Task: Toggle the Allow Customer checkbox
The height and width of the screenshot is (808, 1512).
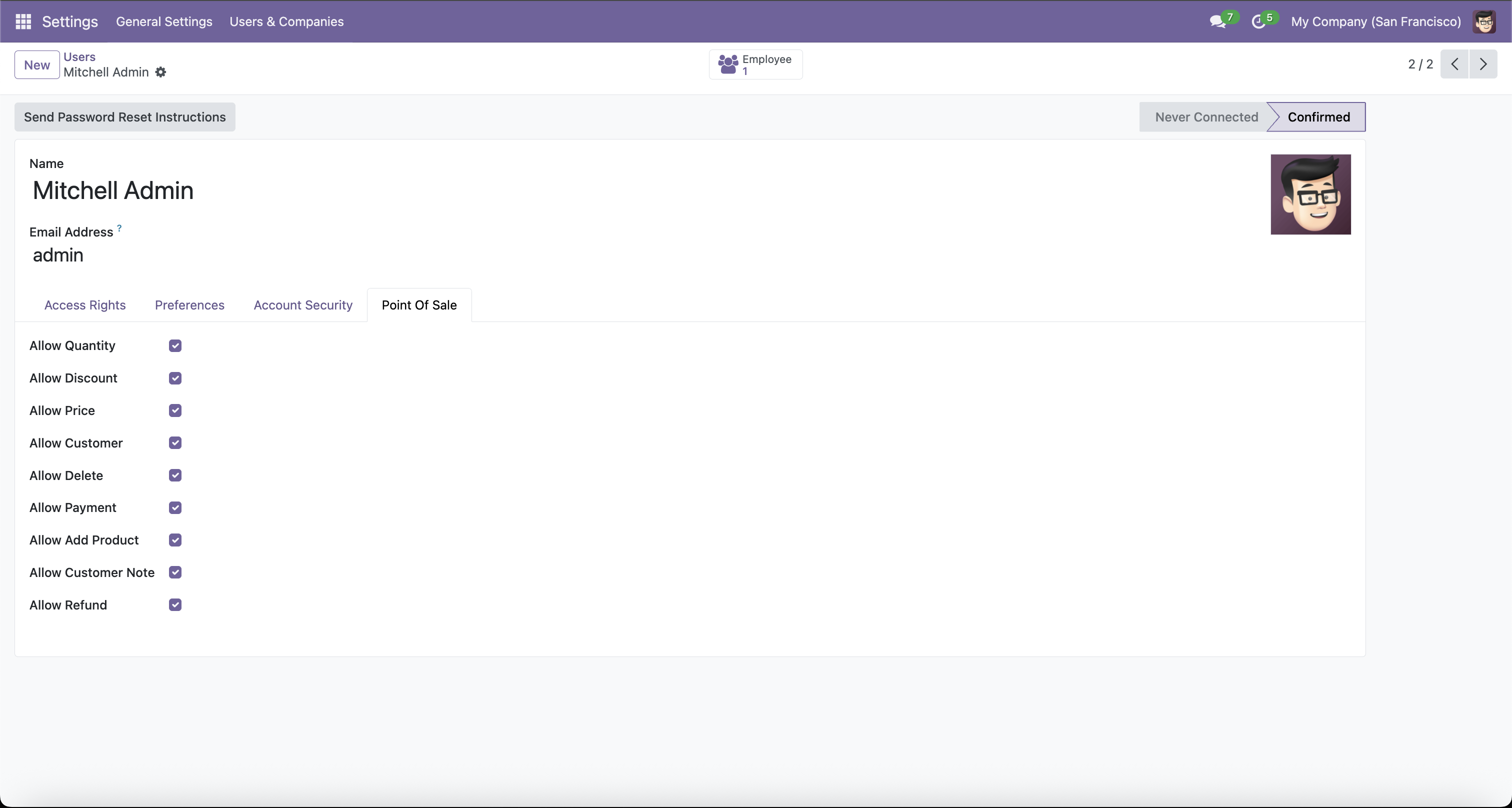Action: pyautogui.click(x=175, y=442)
